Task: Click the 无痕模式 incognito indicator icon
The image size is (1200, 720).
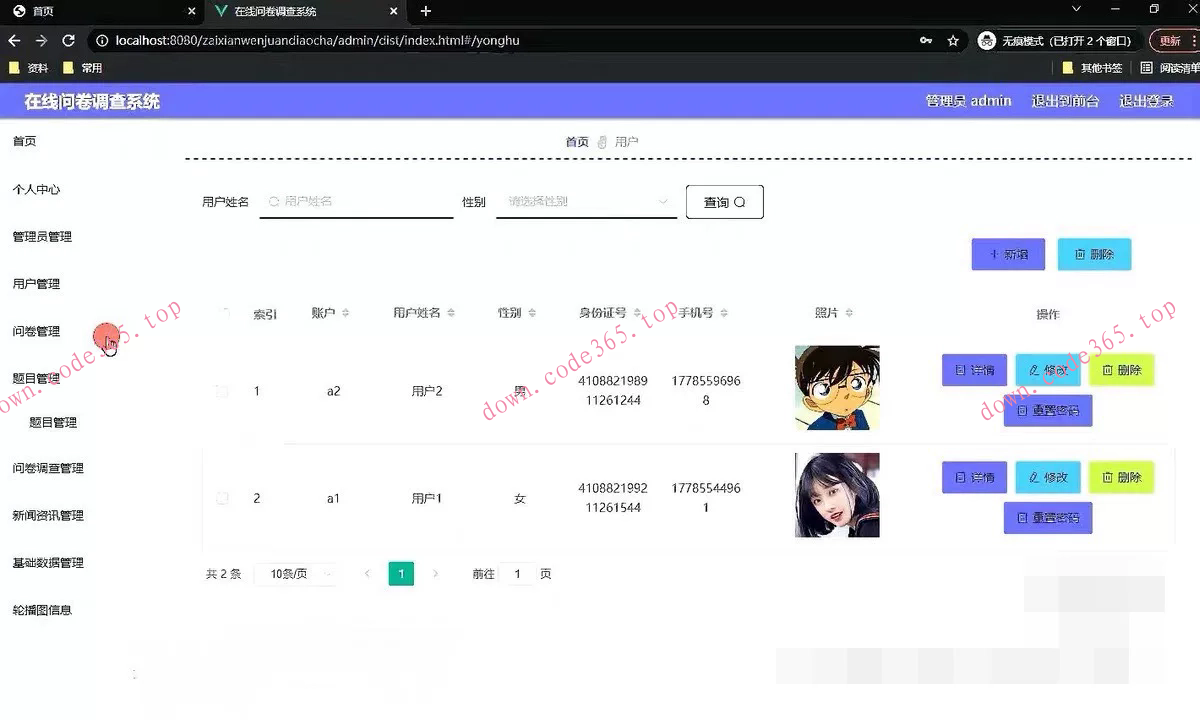Action: [989, 41]
